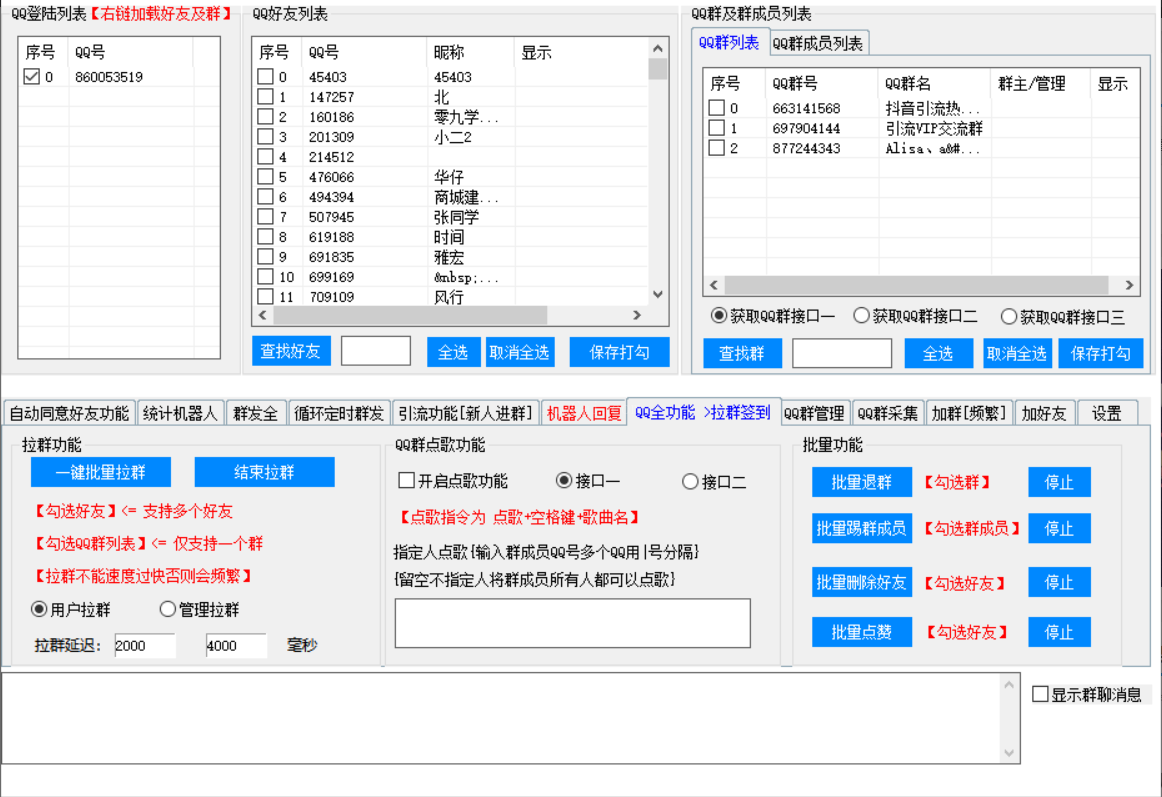Switch to the QQ群成员列表 tab
Screen dimensions: 1162x797
[x=817, y=43]
